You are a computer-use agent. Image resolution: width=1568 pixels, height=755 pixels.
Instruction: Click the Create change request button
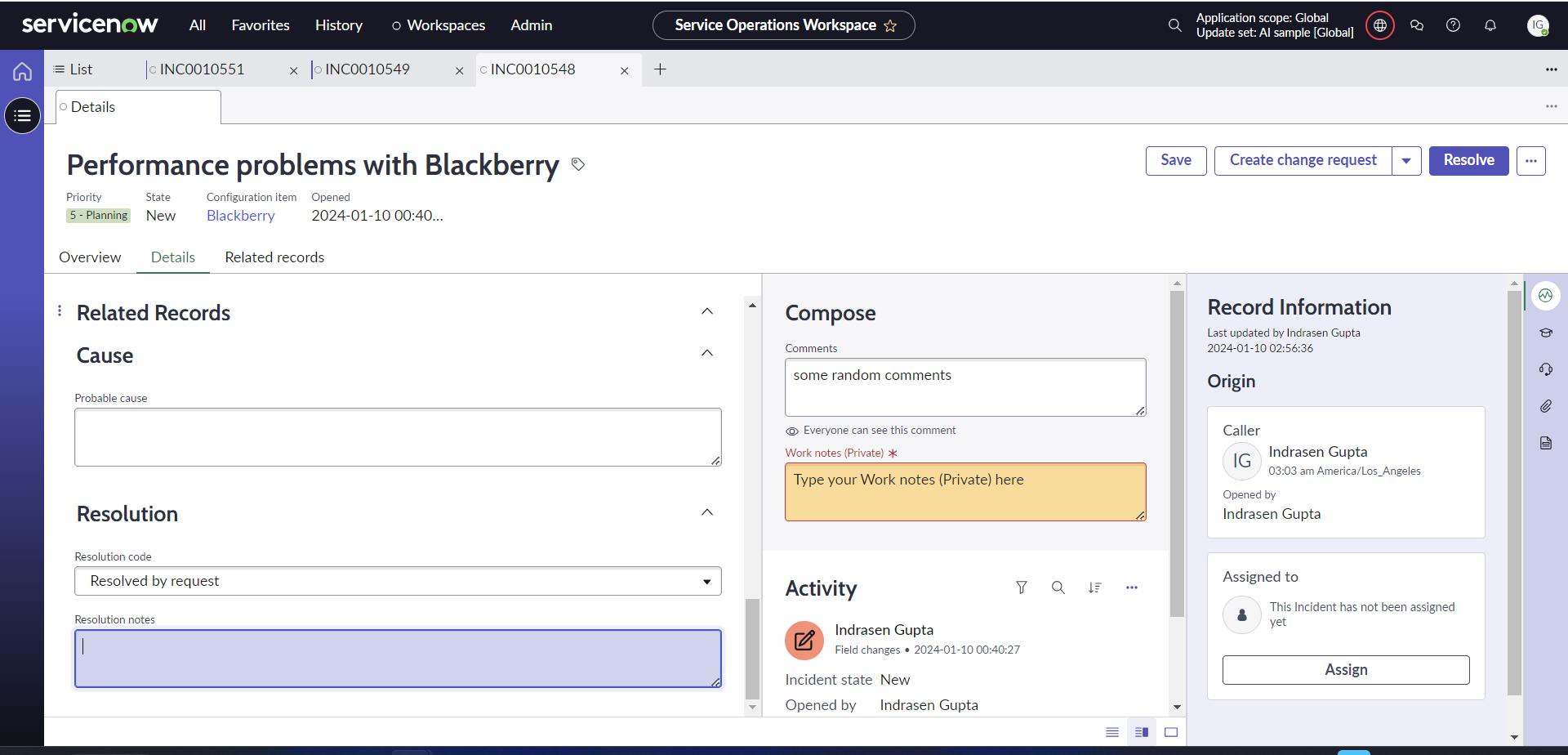point(1303,160)
